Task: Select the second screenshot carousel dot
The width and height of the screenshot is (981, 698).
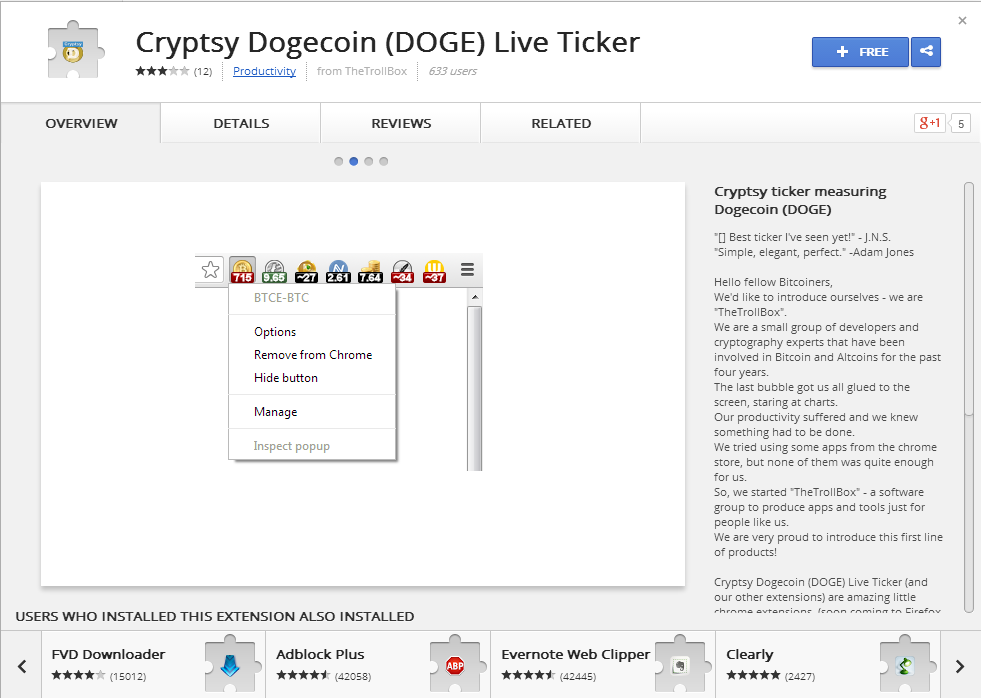Action: (353, 161)
